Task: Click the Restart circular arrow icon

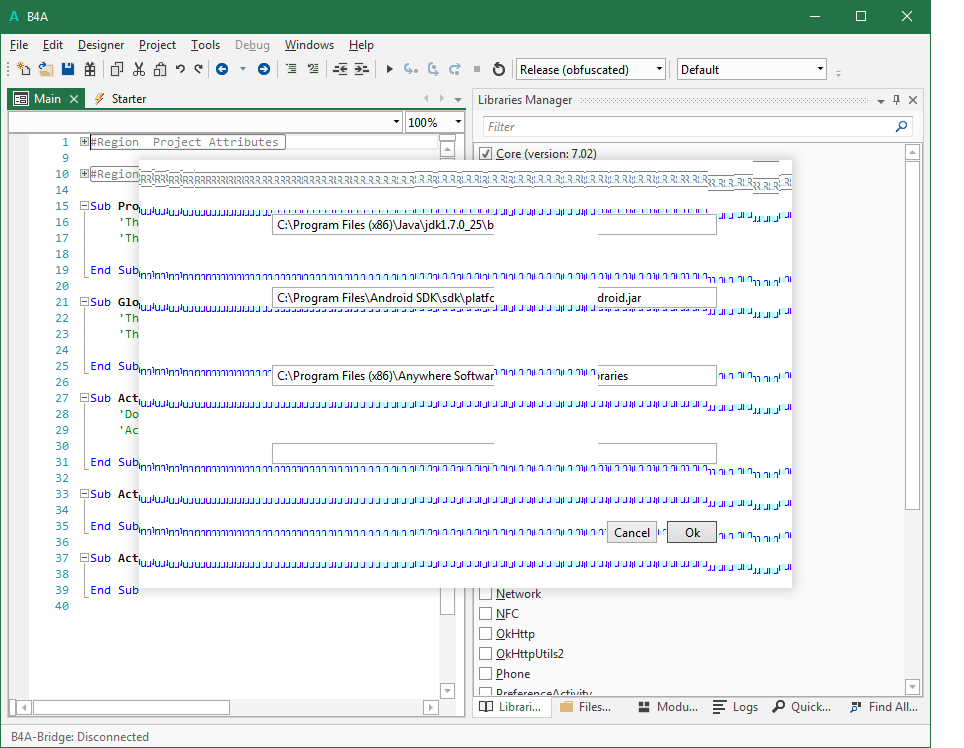Action: (499, 69)
